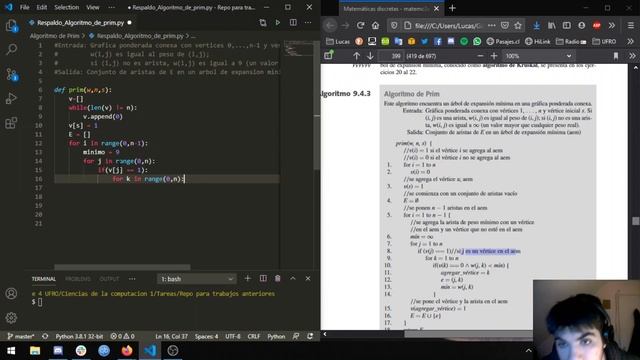This screenshot has width=640, height=360.
Task: Split the terminal panel
Action: 263,278
